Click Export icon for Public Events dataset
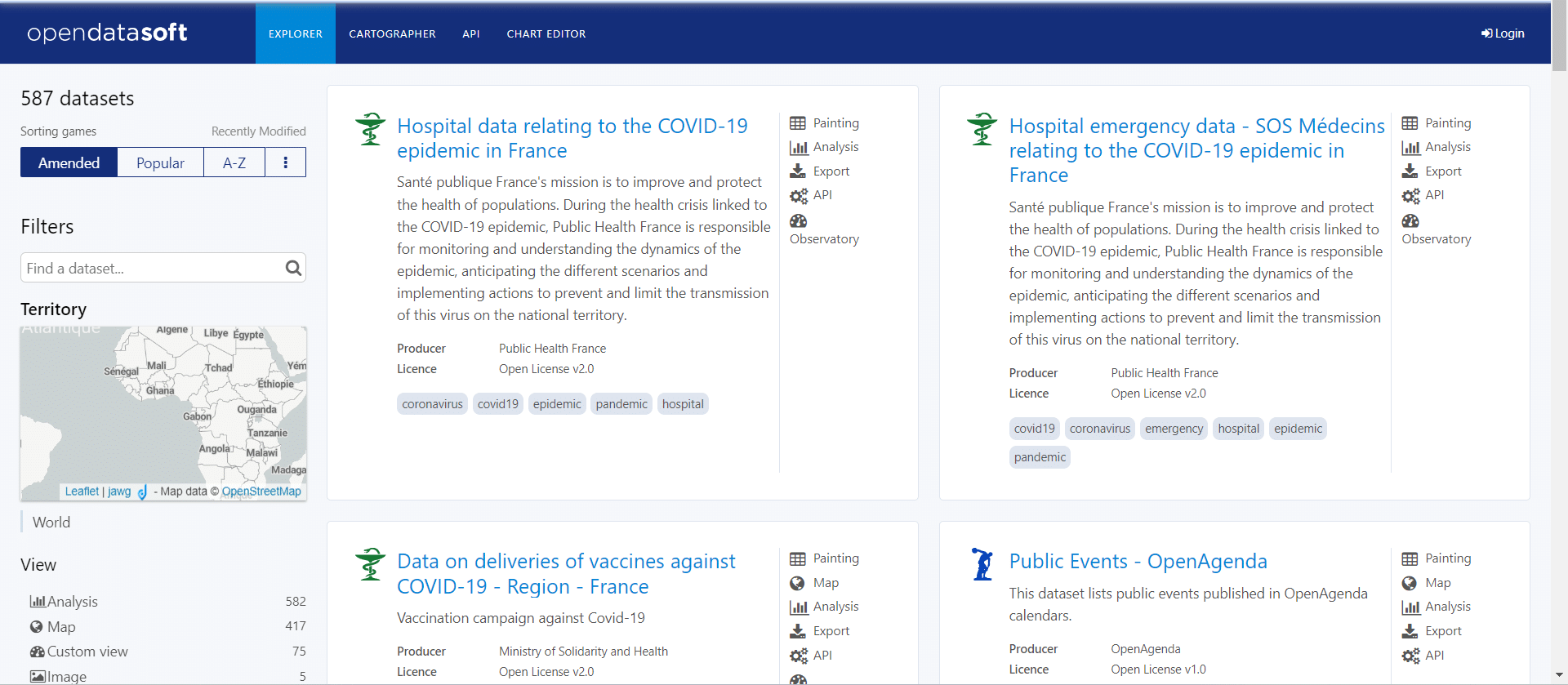 coord(1410,631)
